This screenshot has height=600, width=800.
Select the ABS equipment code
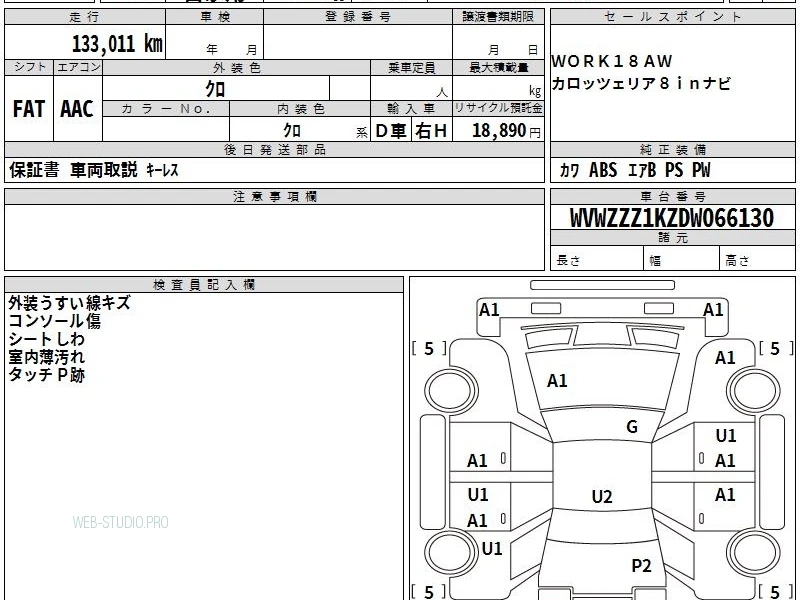(x=603, y=170)
